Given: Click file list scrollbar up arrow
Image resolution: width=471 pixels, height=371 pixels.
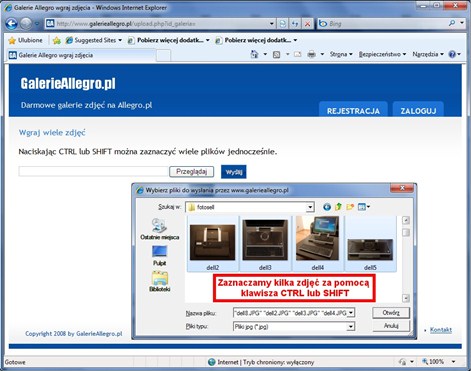Looking at the screenshot, I should click(406, 220).
